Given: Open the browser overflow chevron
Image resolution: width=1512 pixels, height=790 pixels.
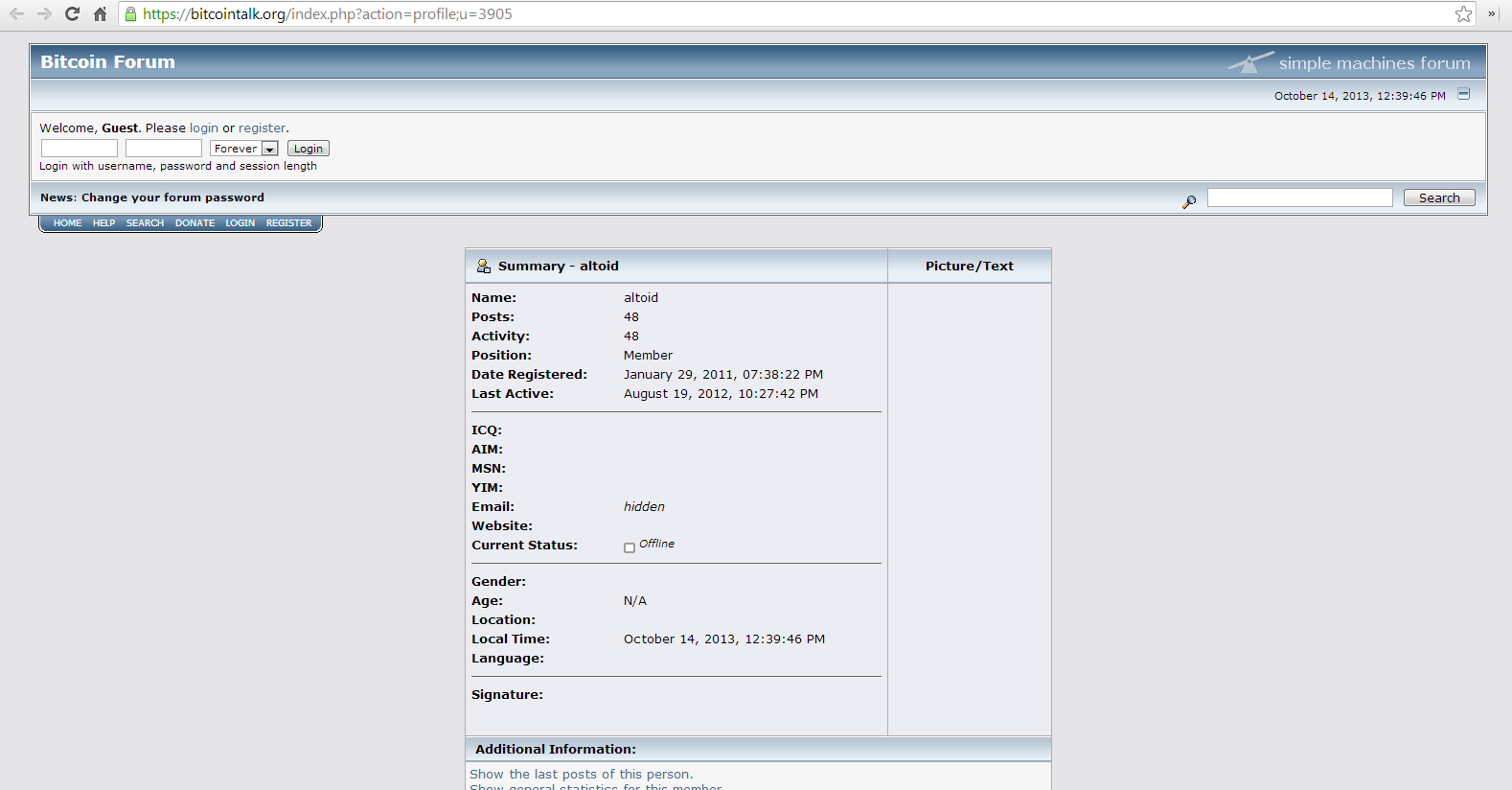Looking at the screenshot, I should (1491, 13).
